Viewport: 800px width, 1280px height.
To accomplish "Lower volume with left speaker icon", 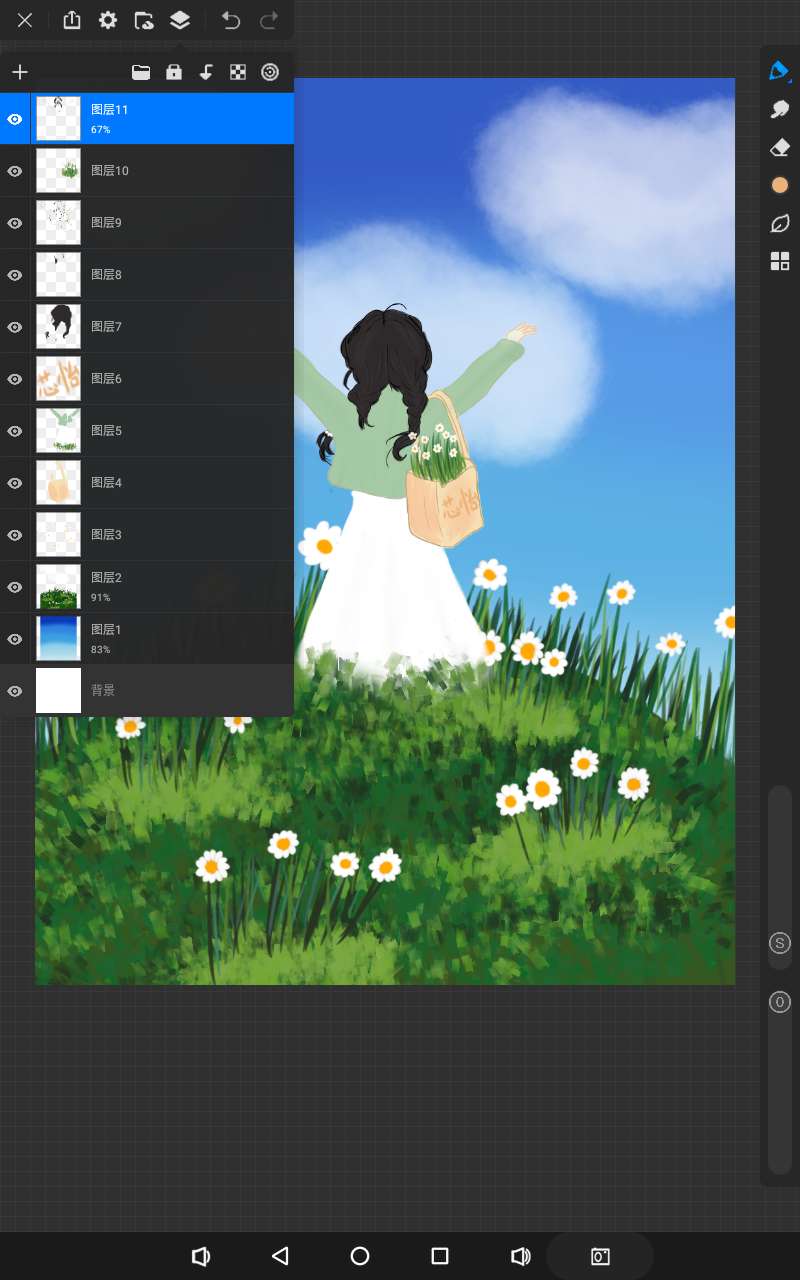I will (200, 1256).
